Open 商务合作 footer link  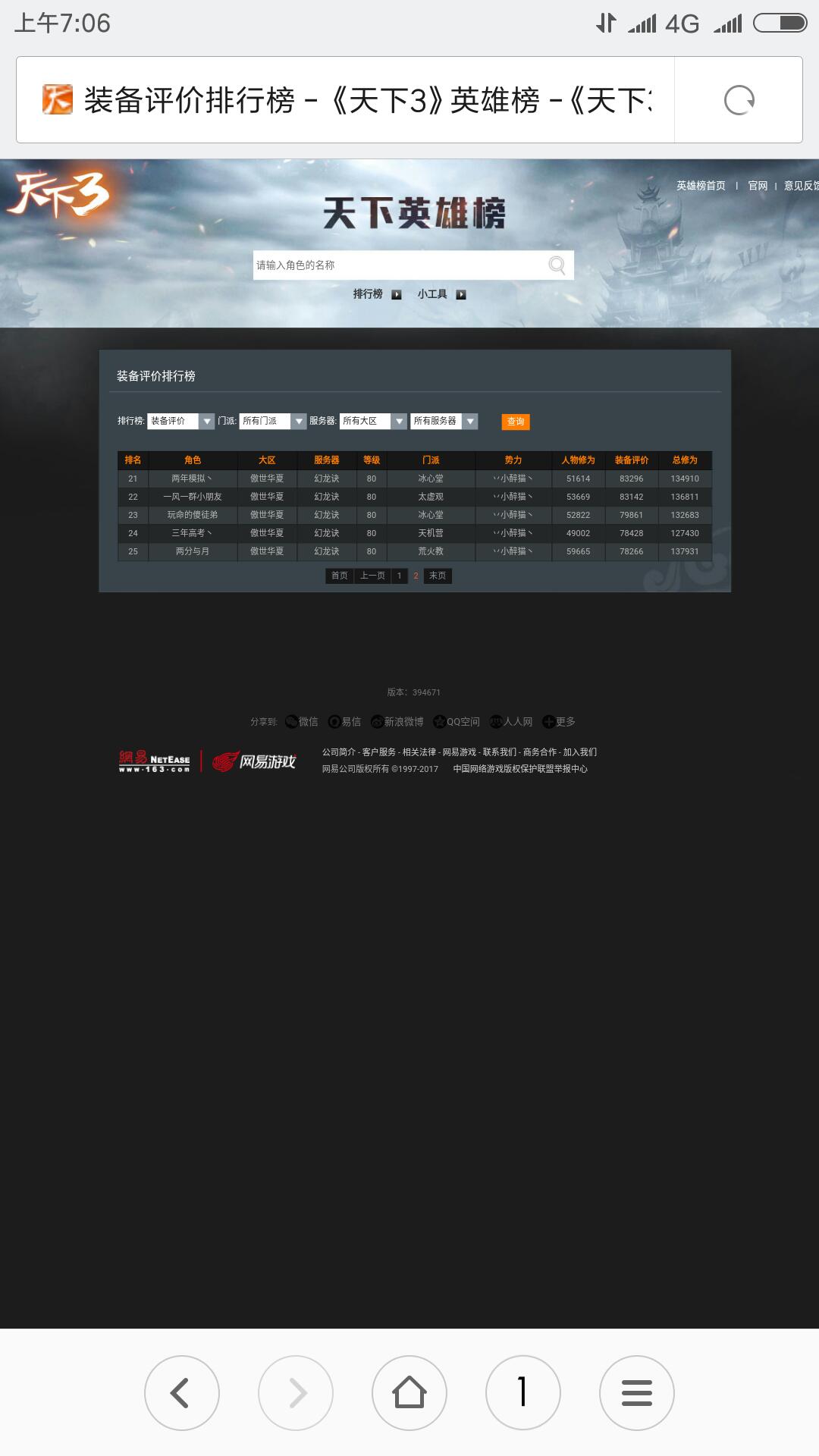pyautogui.click(x=540, y=752)
